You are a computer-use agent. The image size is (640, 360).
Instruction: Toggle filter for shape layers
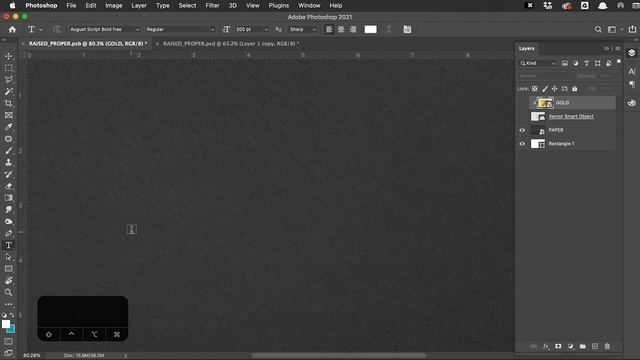598,63
